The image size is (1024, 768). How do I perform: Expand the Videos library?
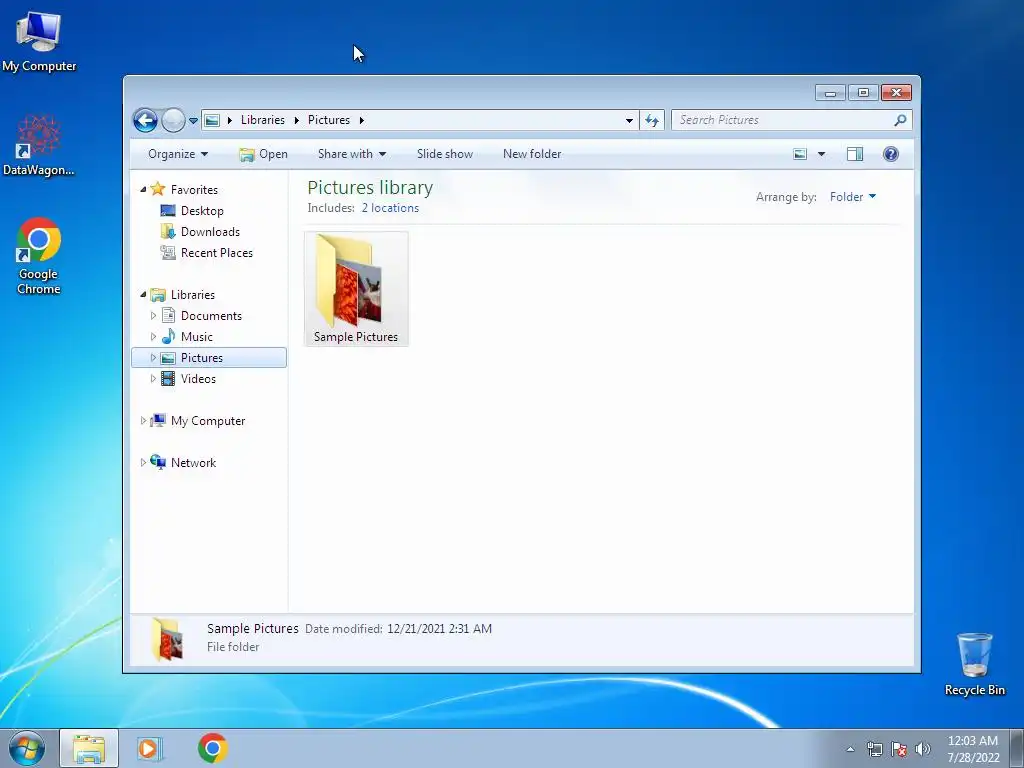point(153,379)
